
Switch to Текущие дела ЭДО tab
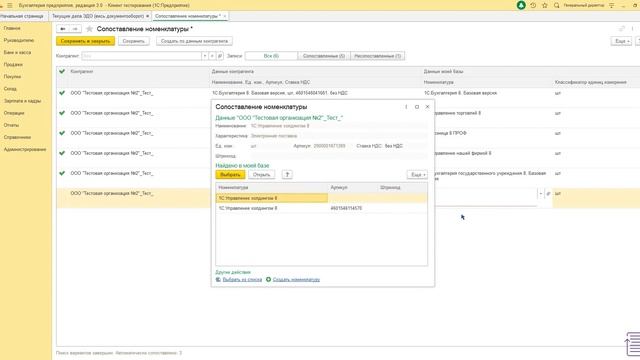[x=98, y=16]
